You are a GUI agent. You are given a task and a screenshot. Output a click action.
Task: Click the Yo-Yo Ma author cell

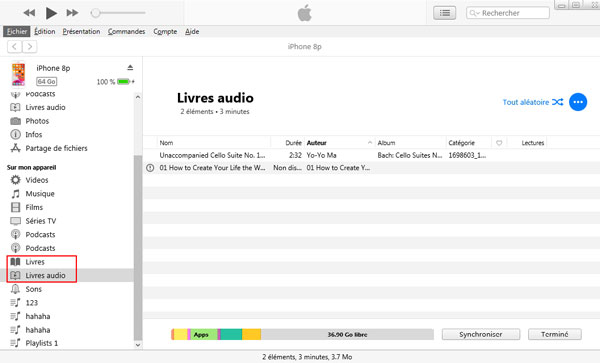[321, 155]
